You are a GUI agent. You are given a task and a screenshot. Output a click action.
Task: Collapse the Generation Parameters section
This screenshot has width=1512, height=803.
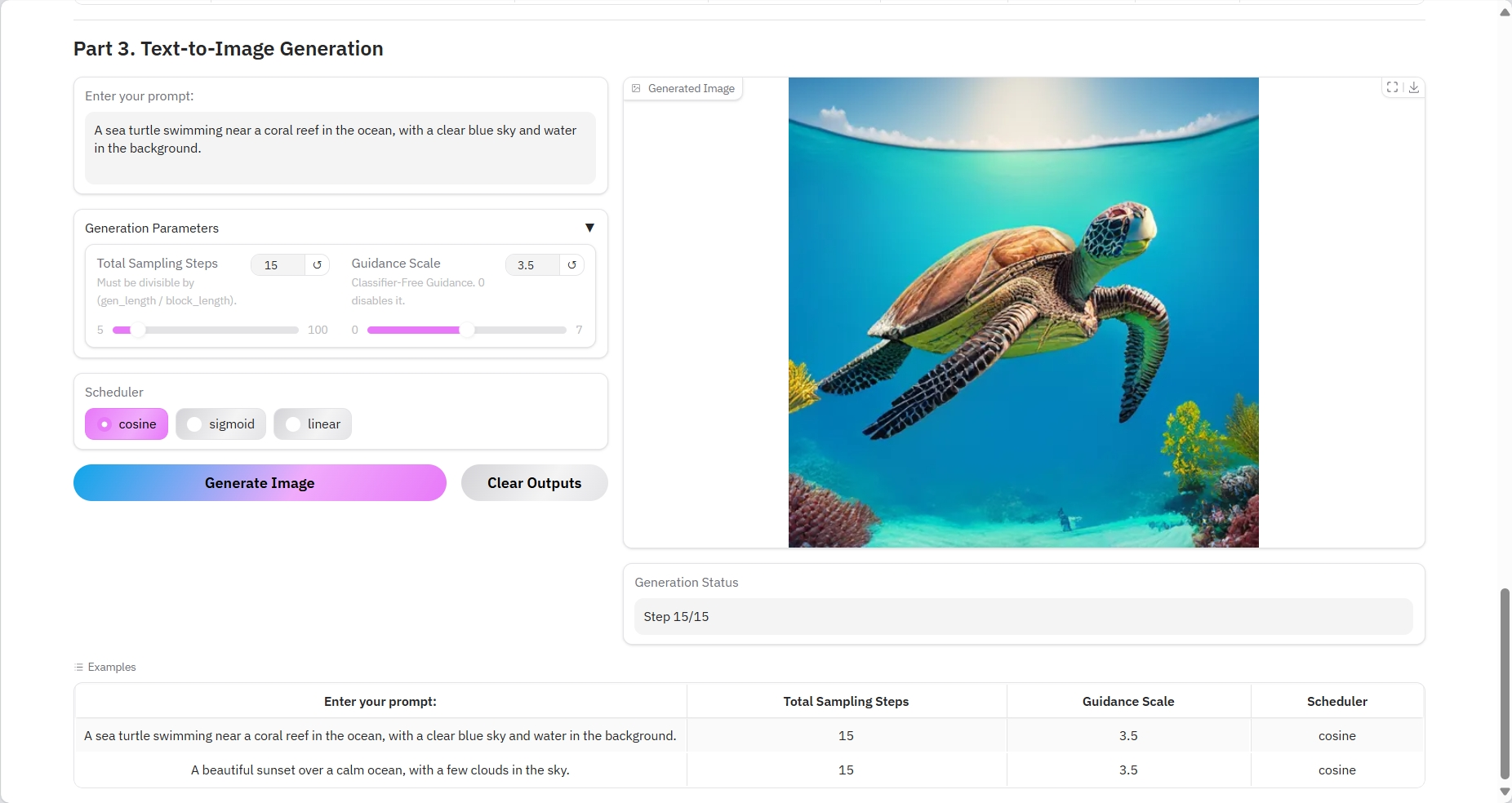[x=589, y=228]
